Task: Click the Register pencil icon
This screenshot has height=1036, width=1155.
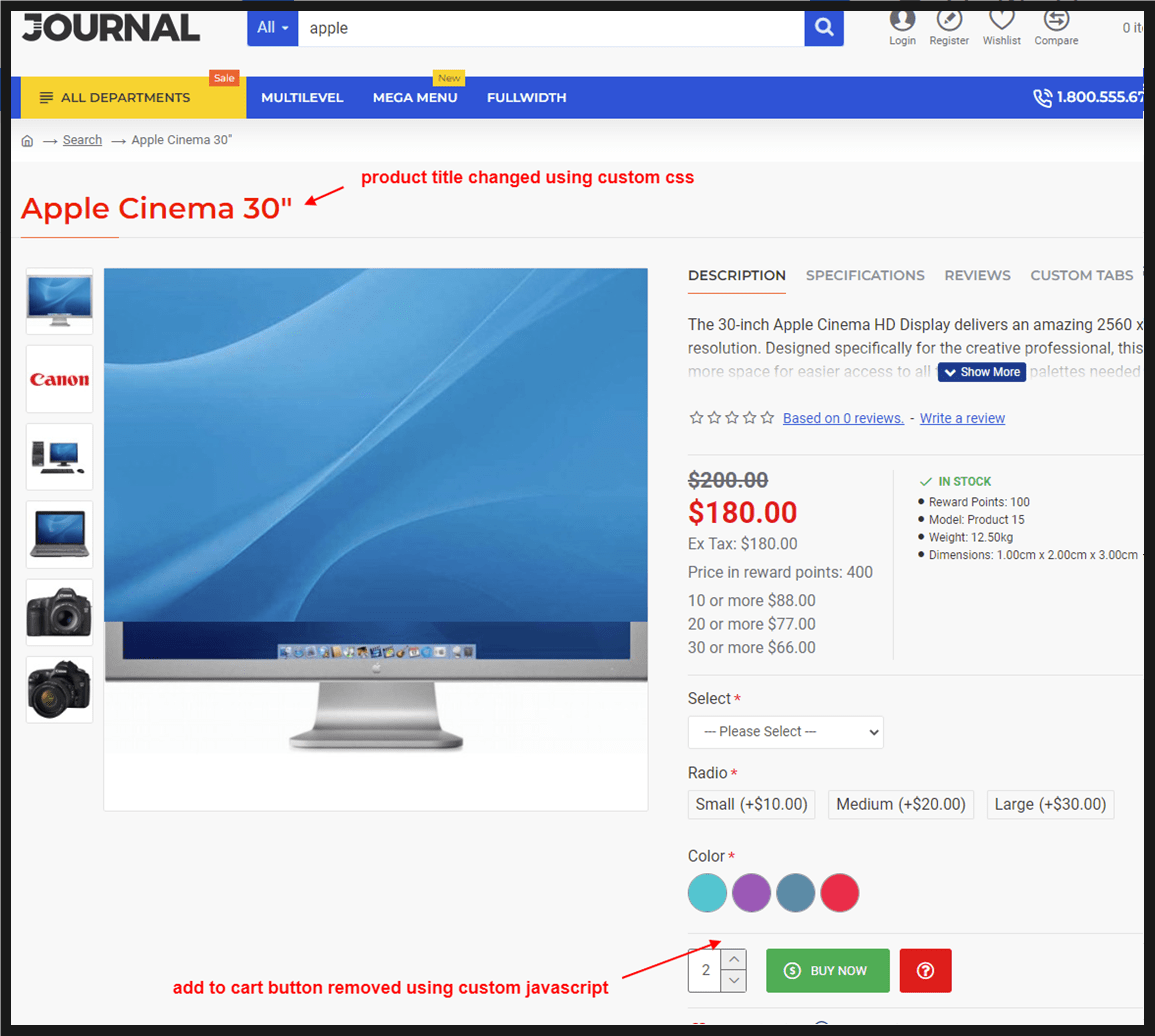Action: [949, 20]
